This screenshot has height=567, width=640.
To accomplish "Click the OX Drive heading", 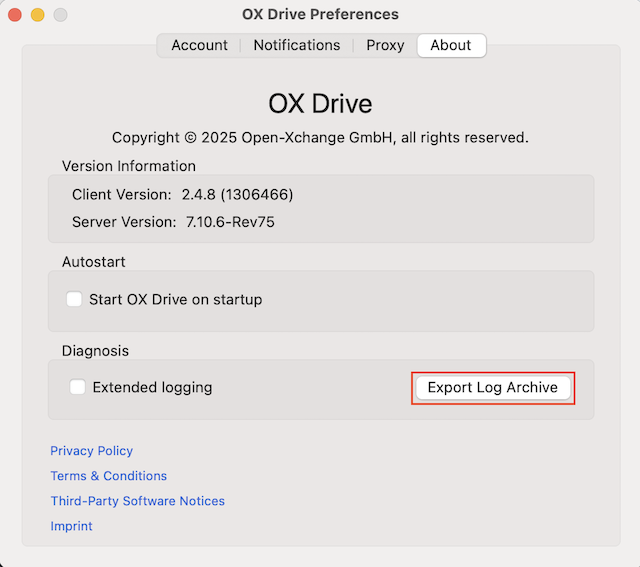I will [x=320, y=104].
